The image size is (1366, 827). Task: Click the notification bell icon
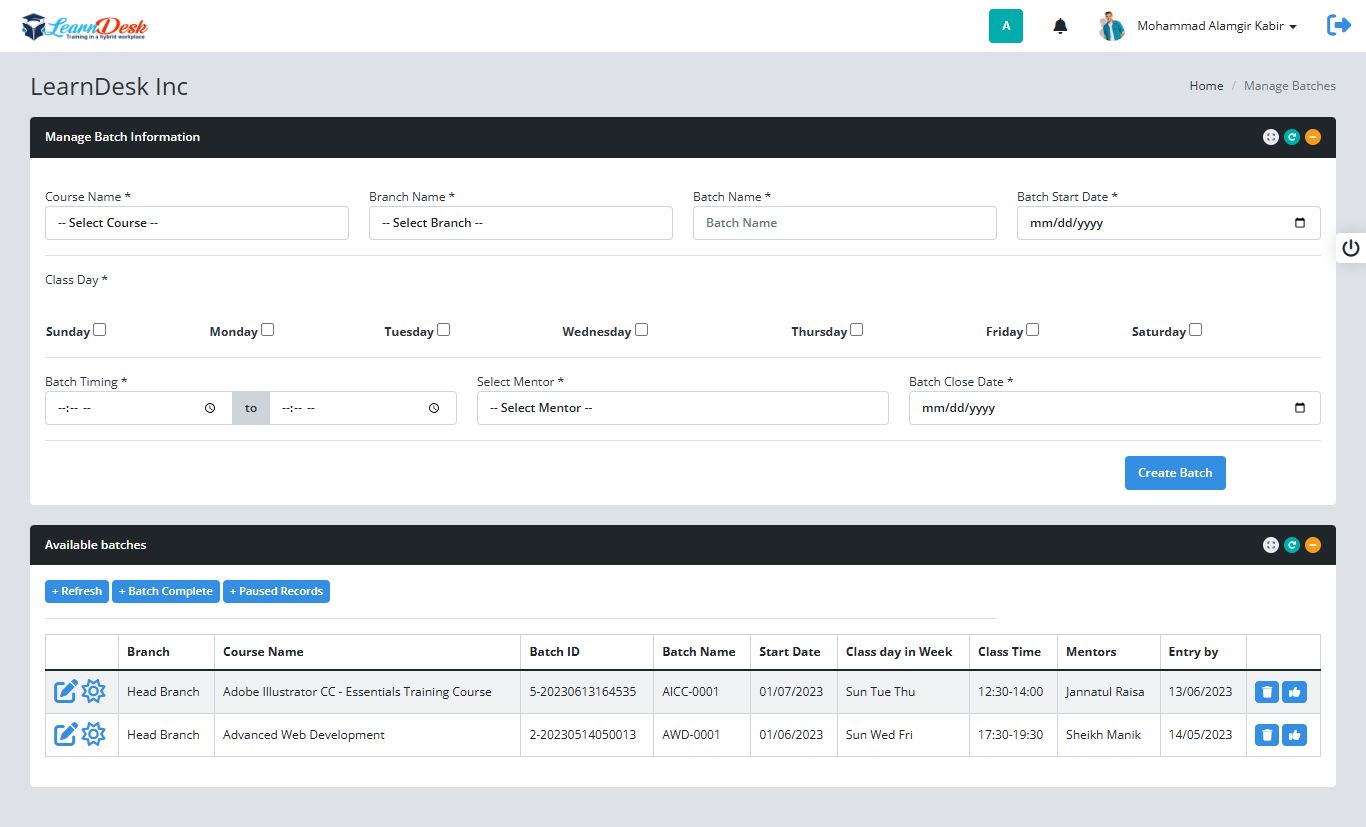1060,26
